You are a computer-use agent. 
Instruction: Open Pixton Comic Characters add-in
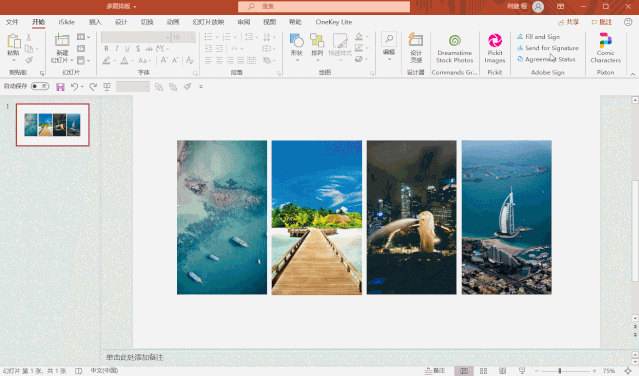click(606, 48)
